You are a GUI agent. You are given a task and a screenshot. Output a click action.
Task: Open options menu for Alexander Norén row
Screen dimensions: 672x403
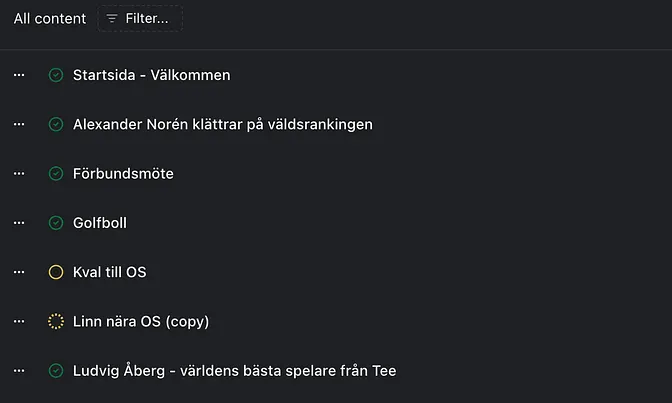[x=18, y=124]
